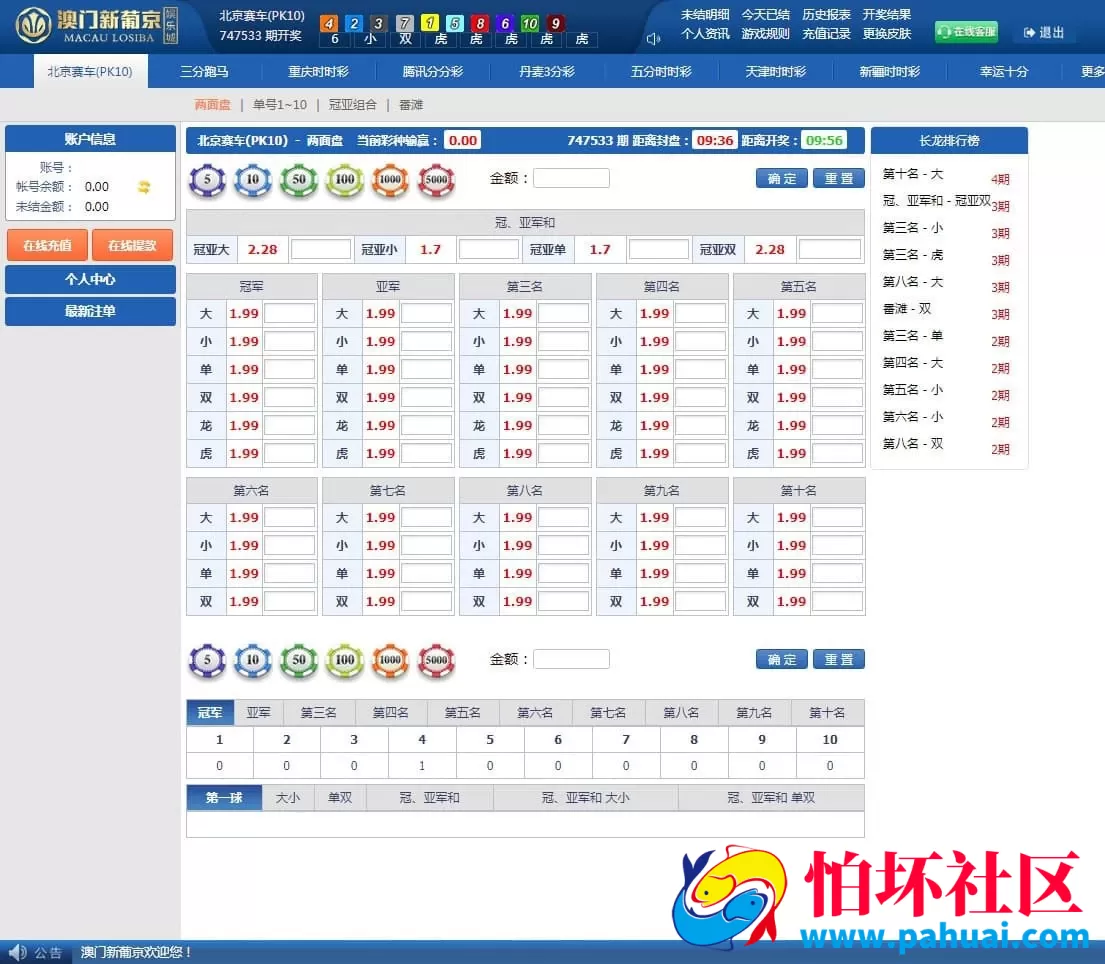Select the 100 betting chip
Image resolution: width=1105 pixels, height=964 pixels.
point(344,181)
